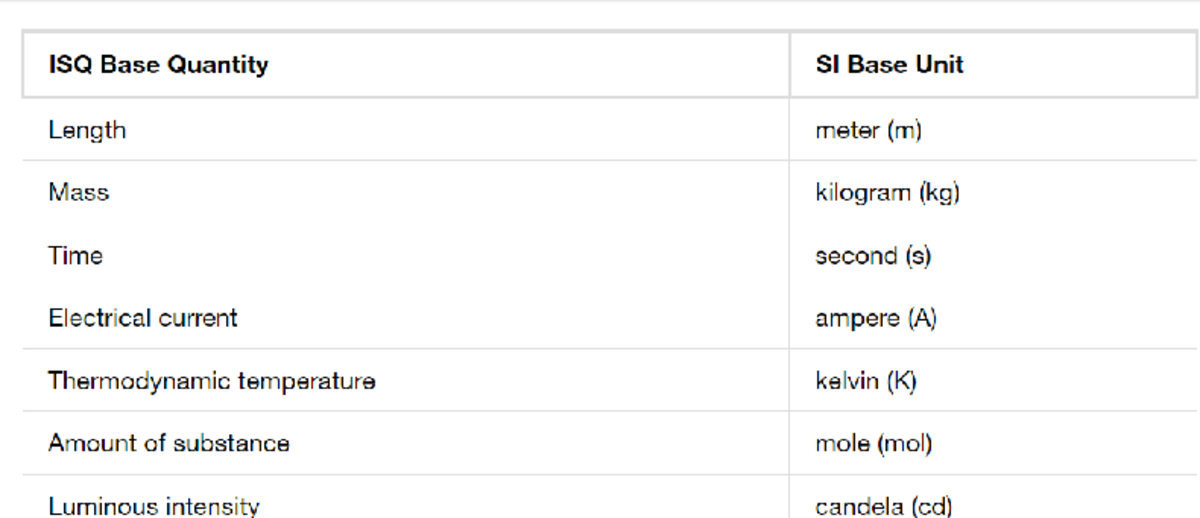Select the candela (cd) cell
This screenshot has width=1200, height=518.
pyautogui.click(x=883, y=506)
